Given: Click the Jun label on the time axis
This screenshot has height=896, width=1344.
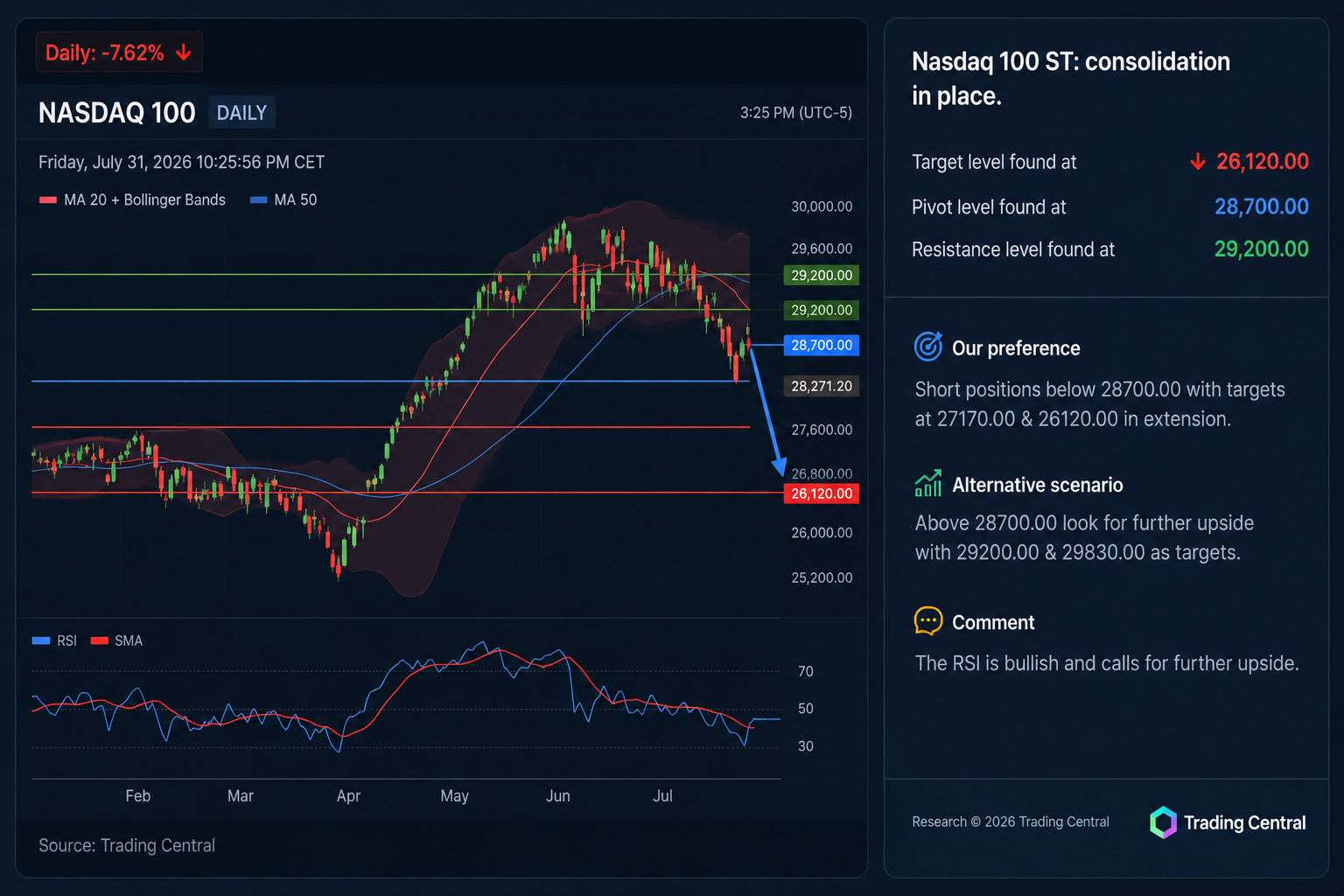Looking at the screenshot, I should [558, 796].
